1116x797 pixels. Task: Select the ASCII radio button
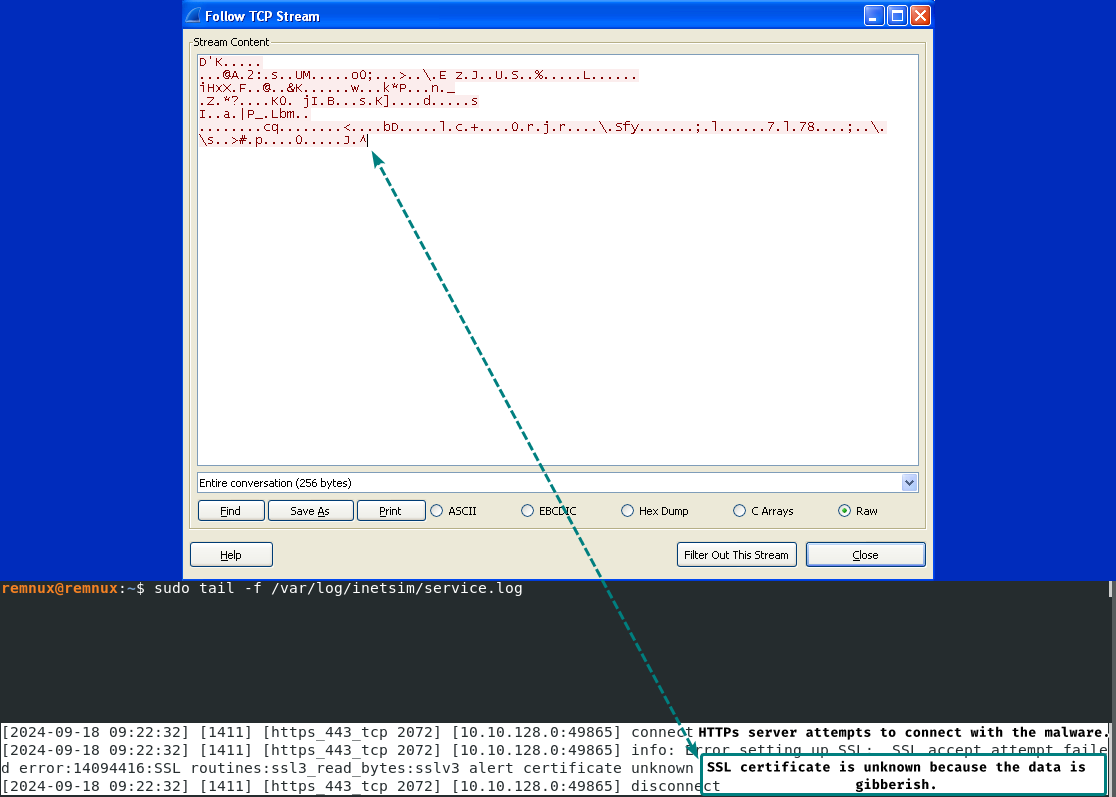[x=436, y=511]
